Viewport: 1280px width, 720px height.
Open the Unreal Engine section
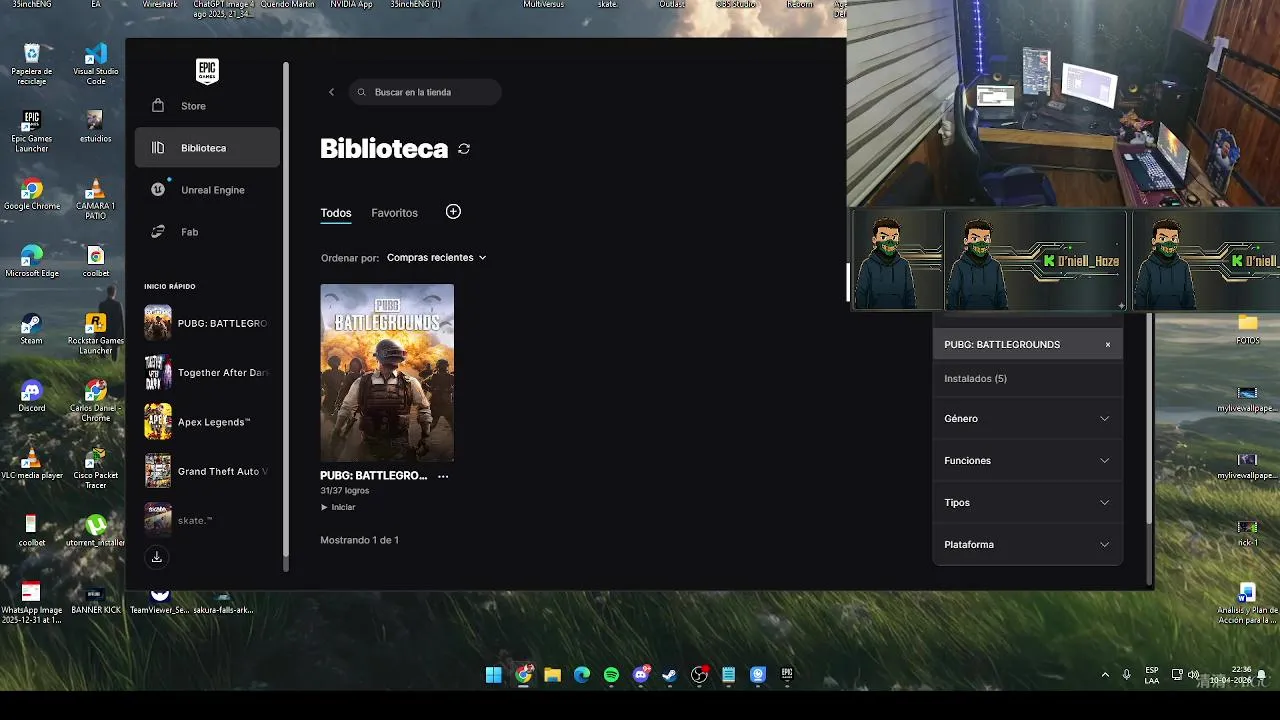click(x=207, y=190)
